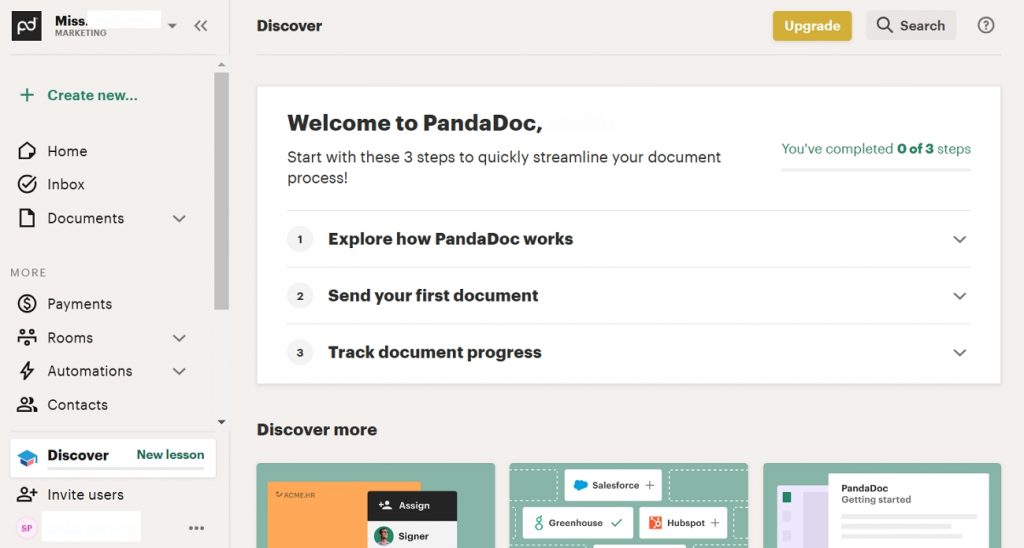Expand step 3 Track document progress

point(628,353)
